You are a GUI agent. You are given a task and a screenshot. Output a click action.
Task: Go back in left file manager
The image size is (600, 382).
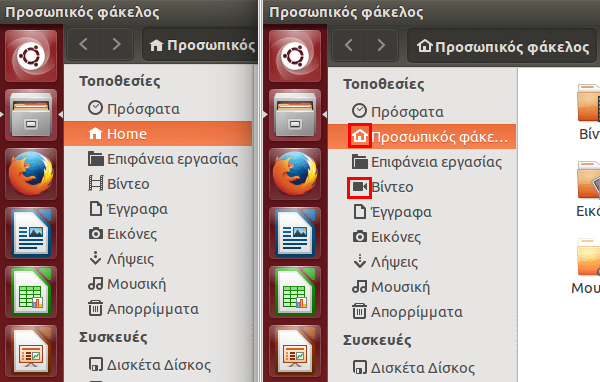pos(83,45)
